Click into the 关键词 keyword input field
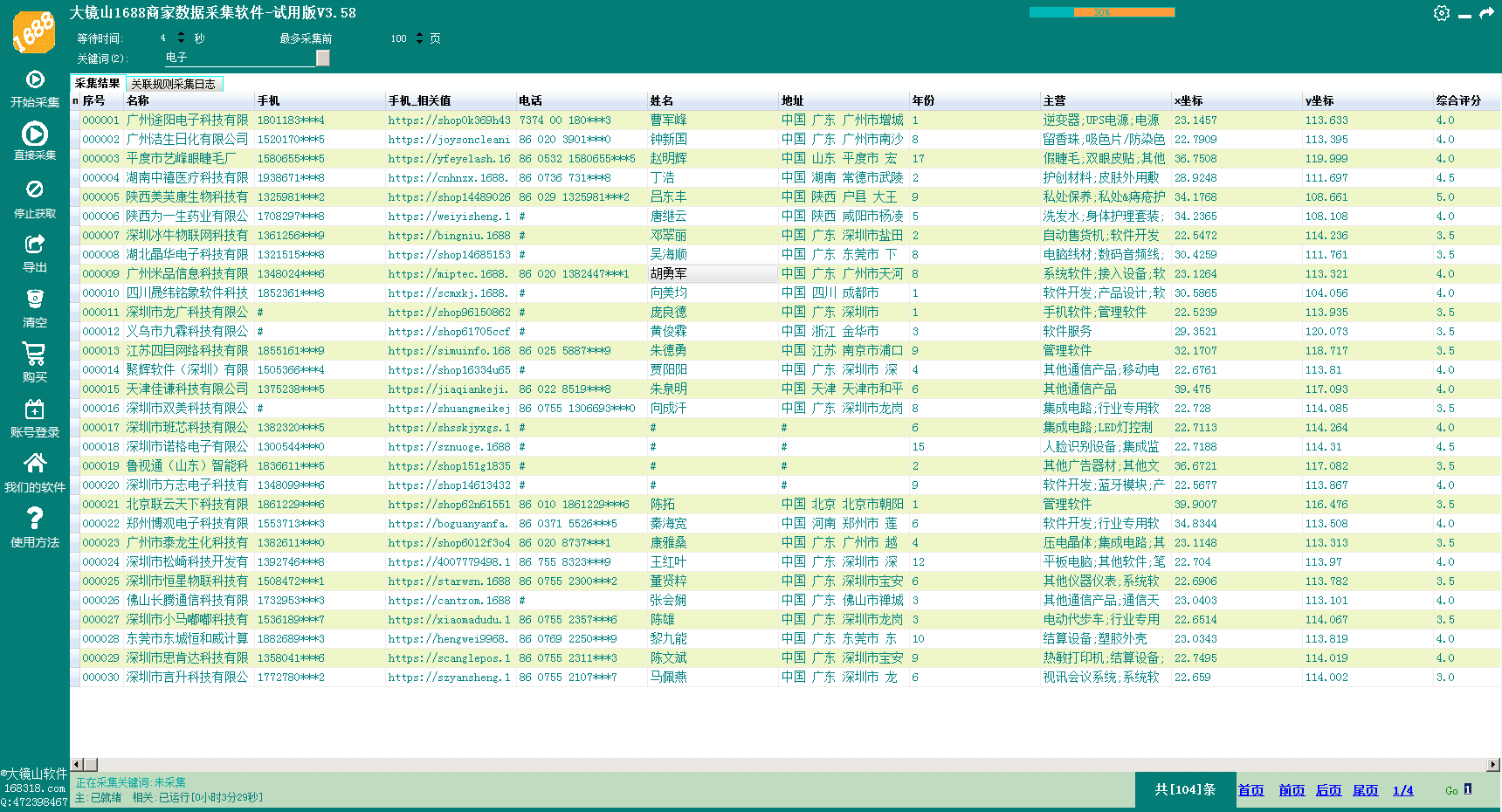1502x812 pixels. pos(238,58)
